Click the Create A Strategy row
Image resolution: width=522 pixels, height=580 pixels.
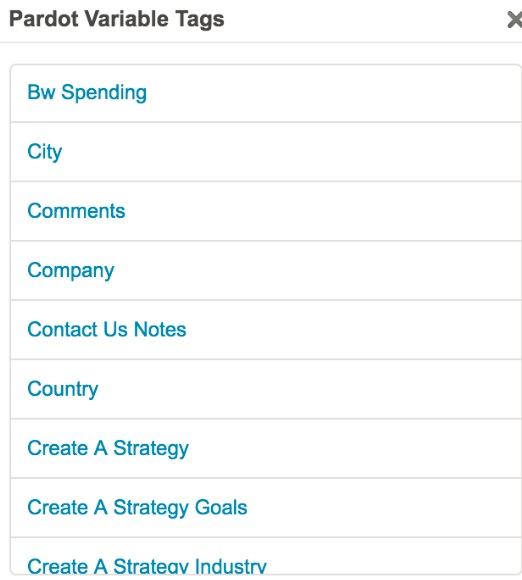[x=266, y=449]
